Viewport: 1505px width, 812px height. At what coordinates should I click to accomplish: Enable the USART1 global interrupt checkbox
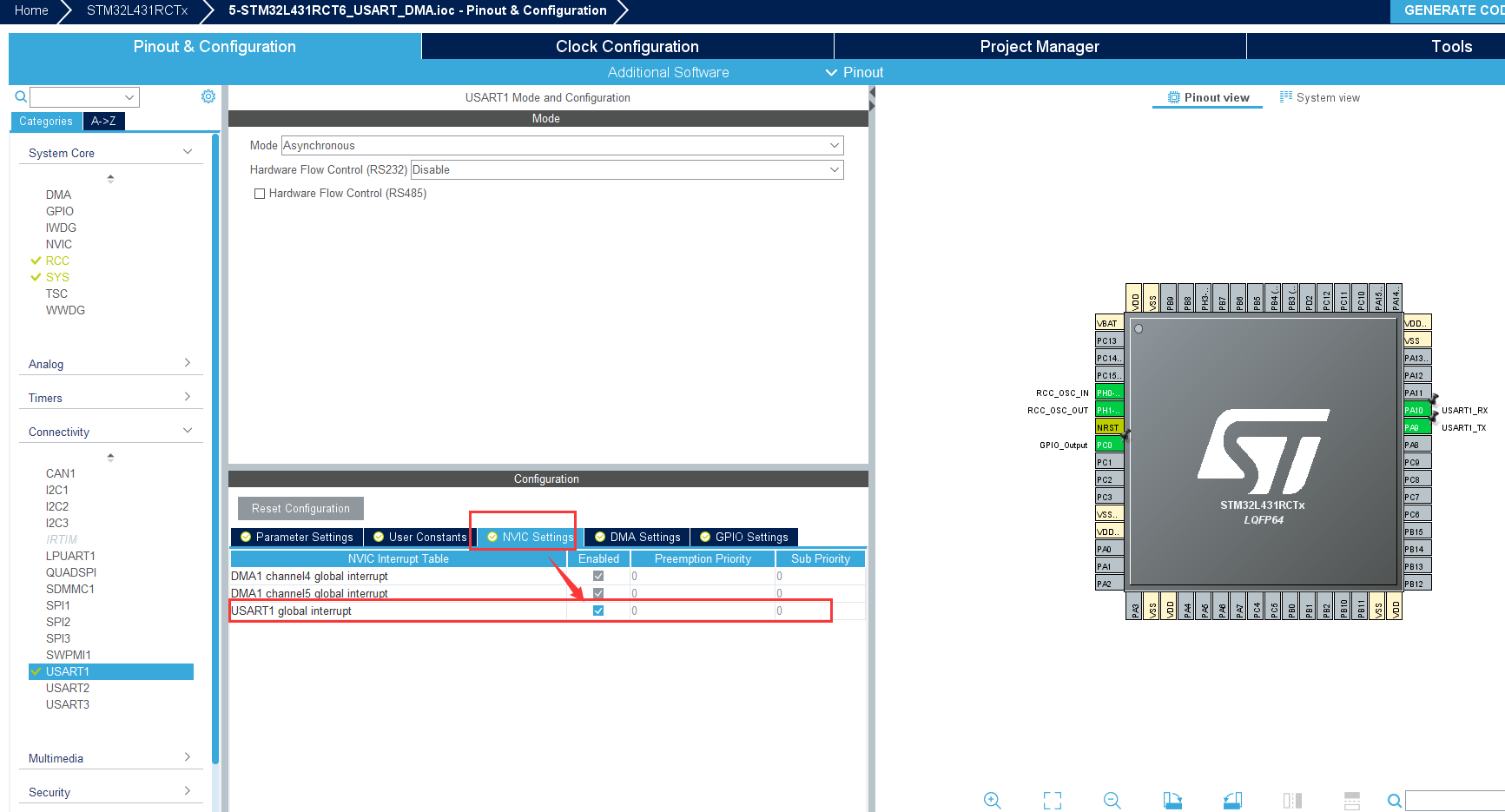click(597, 611)
